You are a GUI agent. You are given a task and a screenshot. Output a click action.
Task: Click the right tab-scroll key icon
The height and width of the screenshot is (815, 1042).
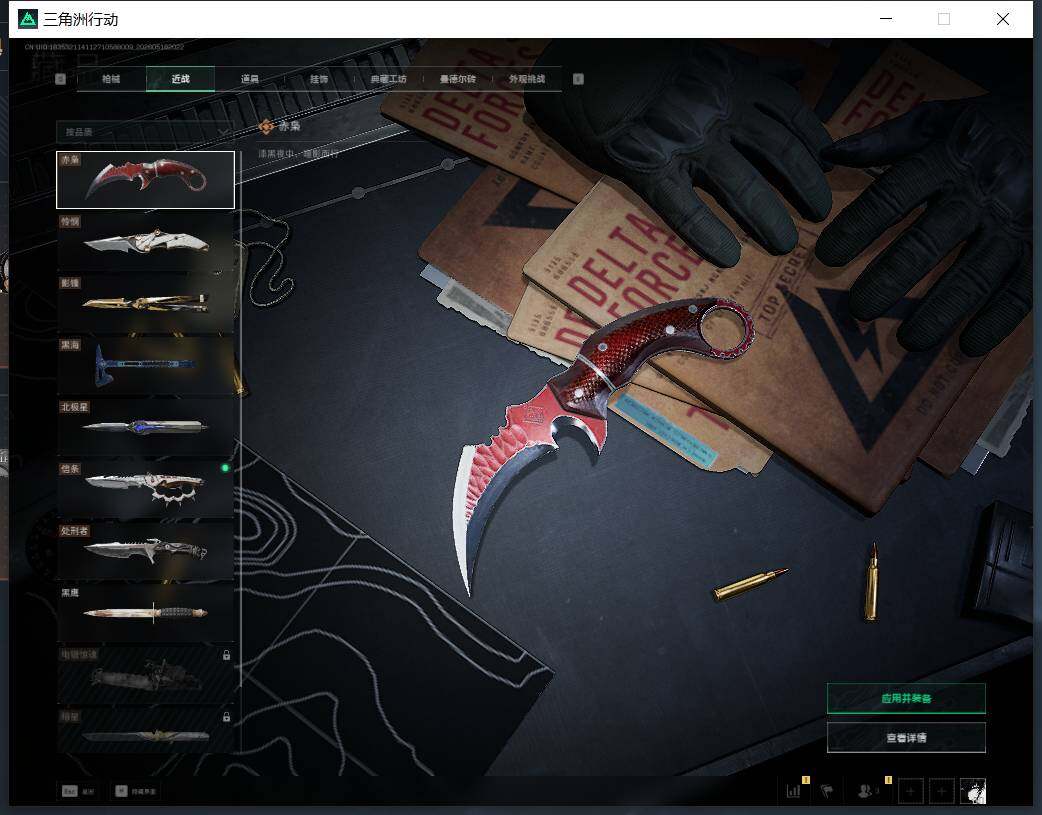coord(578,79)
